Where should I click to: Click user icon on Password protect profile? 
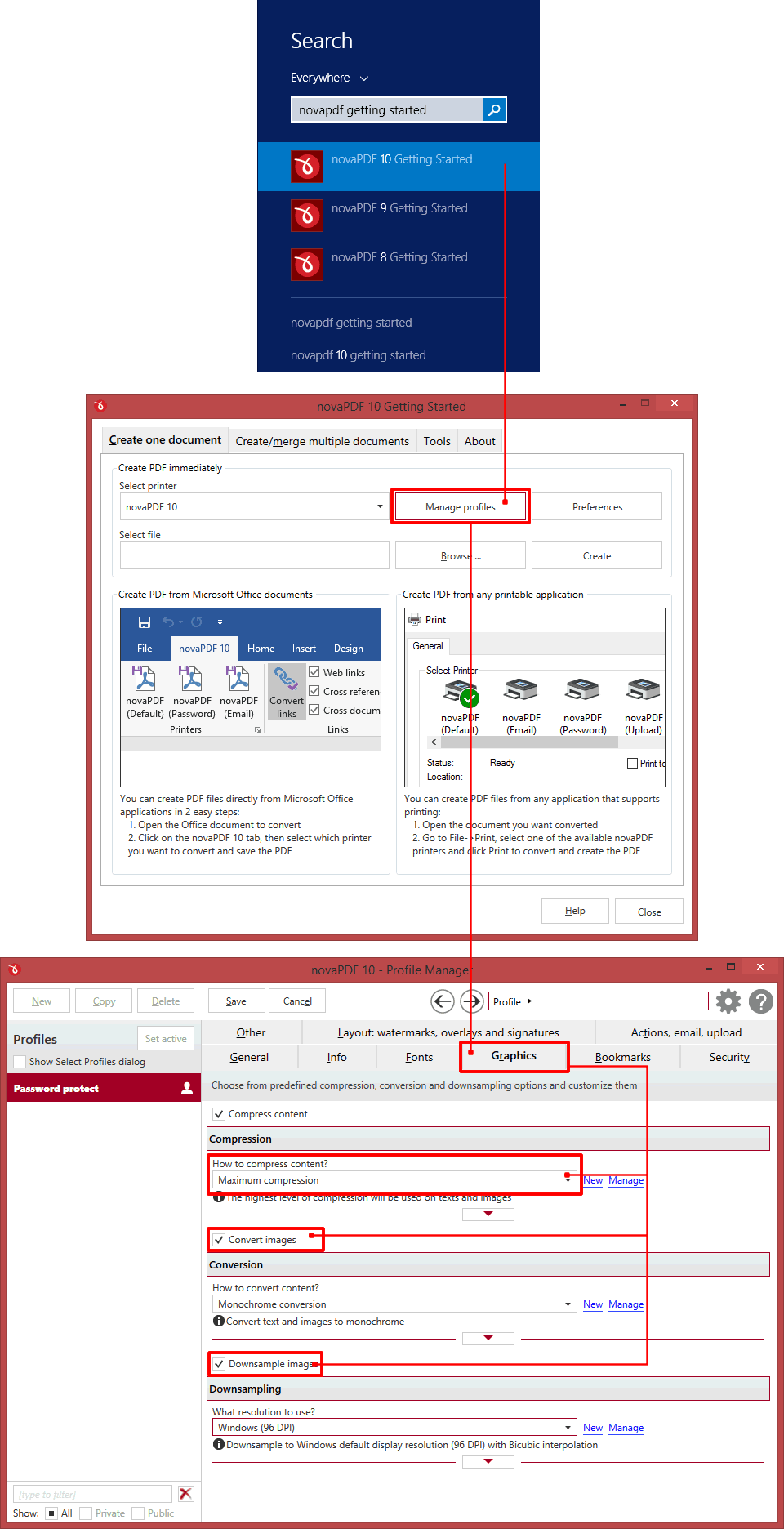pyautogui.click(x=187, y=1088)
